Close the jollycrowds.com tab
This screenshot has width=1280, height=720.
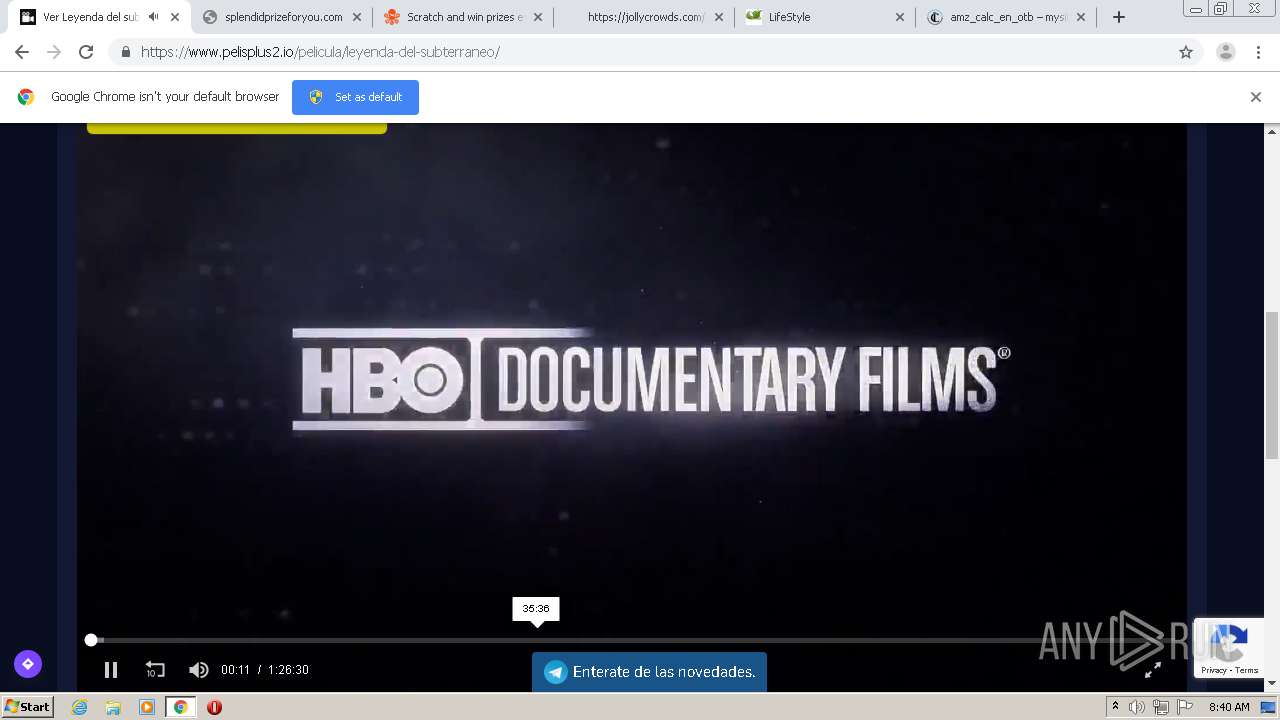point(719,17)
